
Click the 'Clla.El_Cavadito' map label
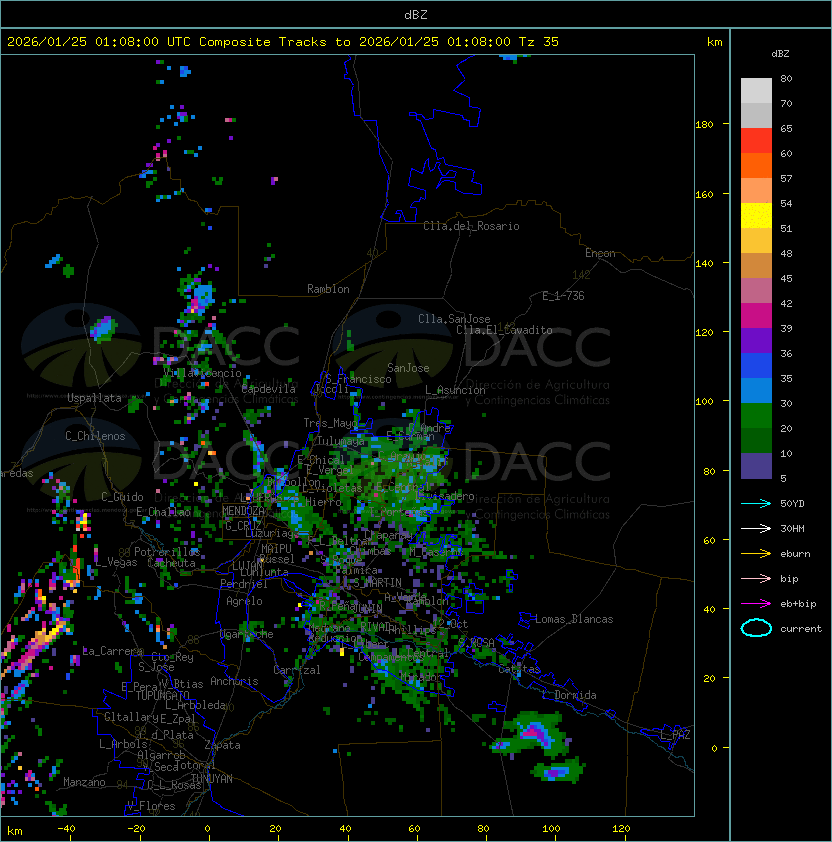(504, 330)
